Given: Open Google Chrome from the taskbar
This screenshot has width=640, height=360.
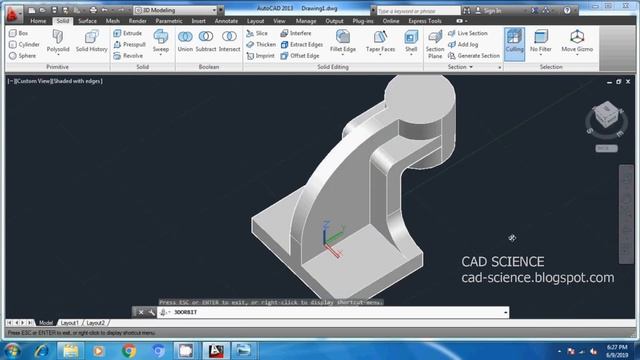Looking at the screenshot, I should coord(129,351).
